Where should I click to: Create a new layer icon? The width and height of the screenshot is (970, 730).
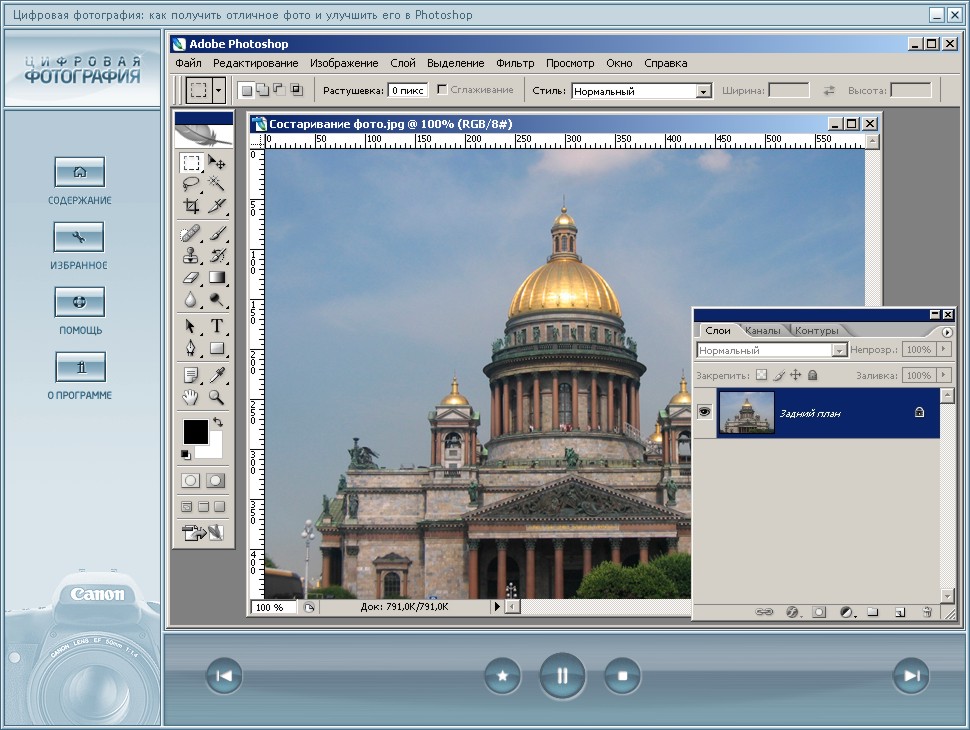[x=900, y=612]
